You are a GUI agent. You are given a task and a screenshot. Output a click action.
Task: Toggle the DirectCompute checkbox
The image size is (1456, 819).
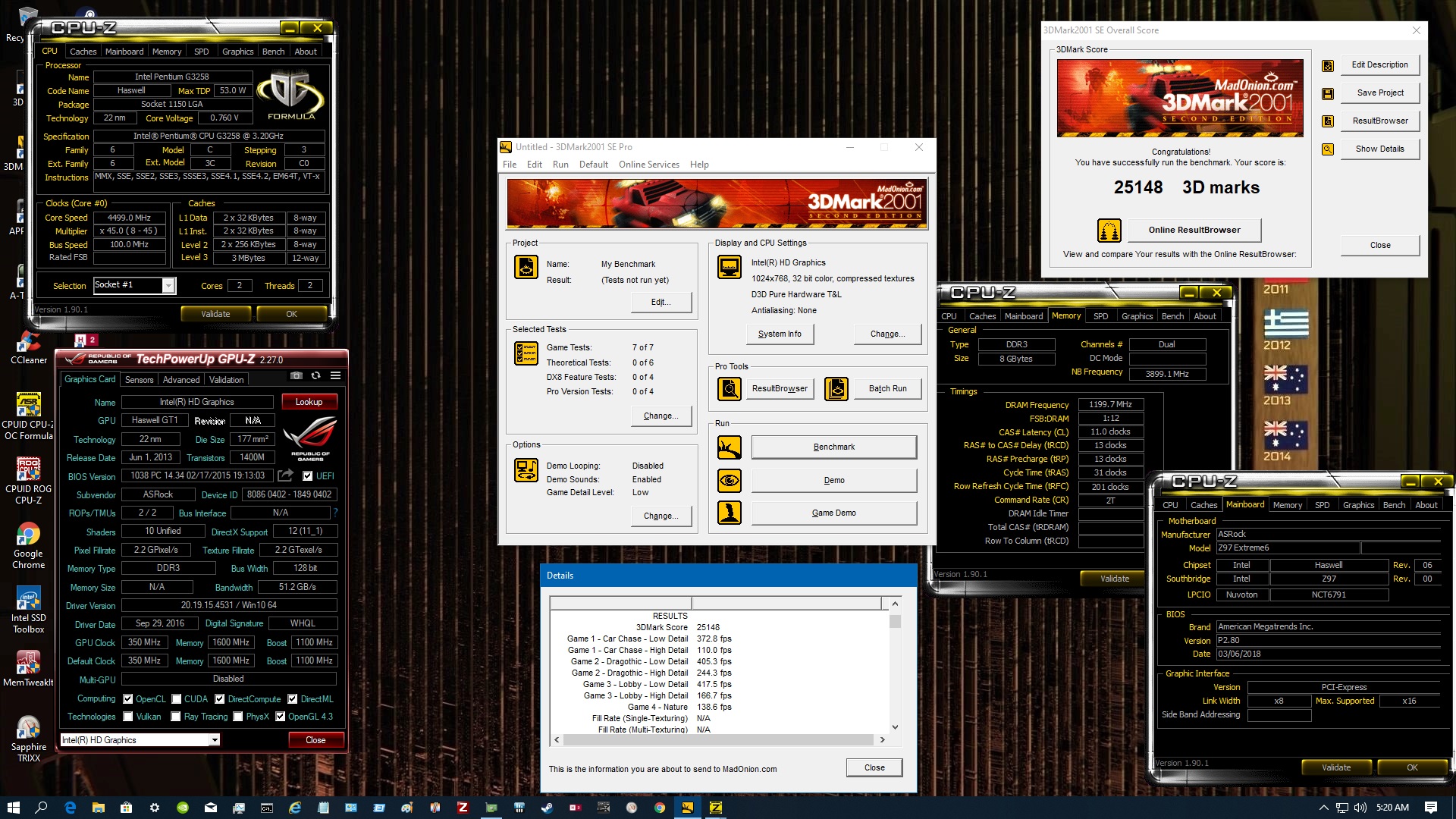tap(220, 699)
